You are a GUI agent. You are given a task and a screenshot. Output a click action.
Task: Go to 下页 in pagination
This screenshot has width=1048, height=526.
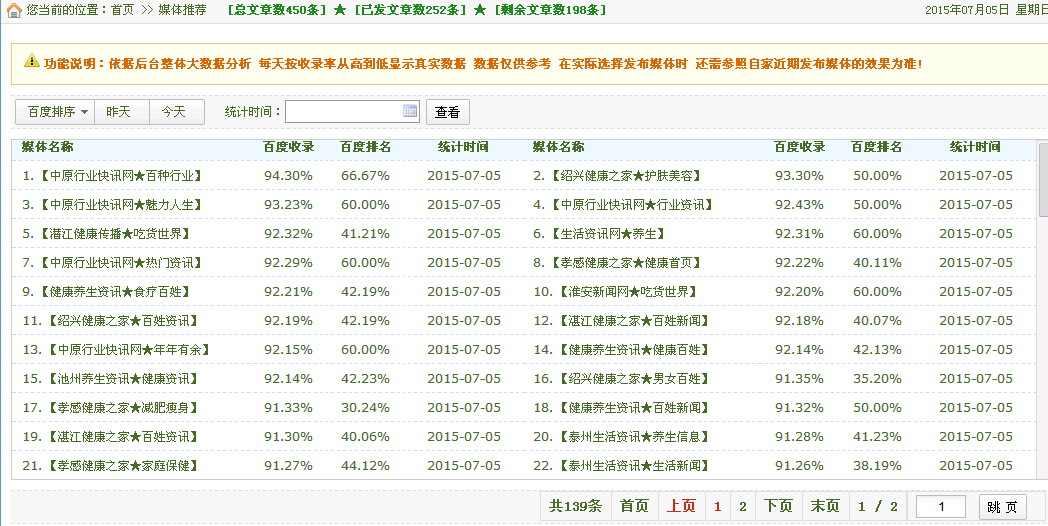pyautogui.click(x=778, y=506)
